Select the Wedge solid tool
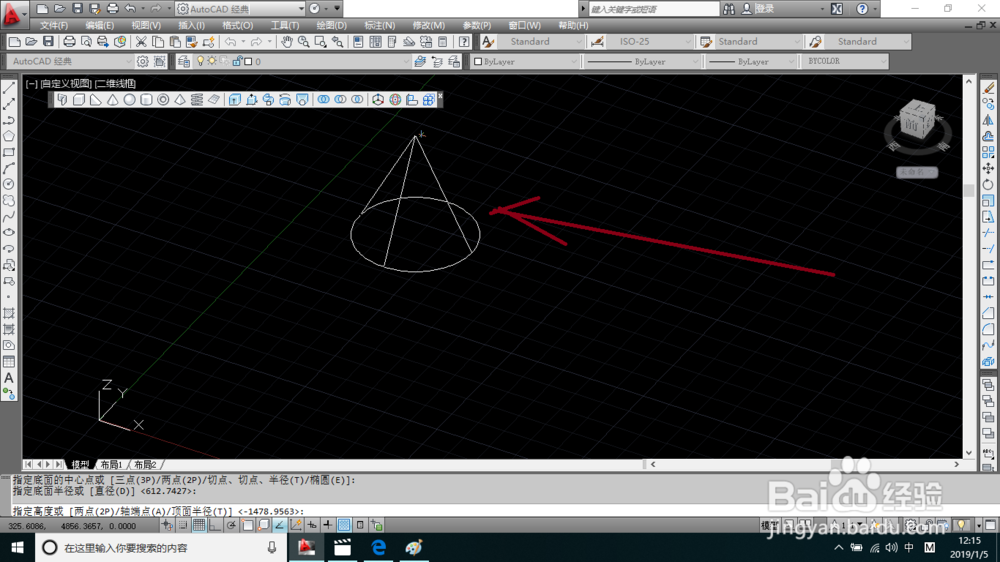This screenshot has height=562, width=1000. pos(96,100)
